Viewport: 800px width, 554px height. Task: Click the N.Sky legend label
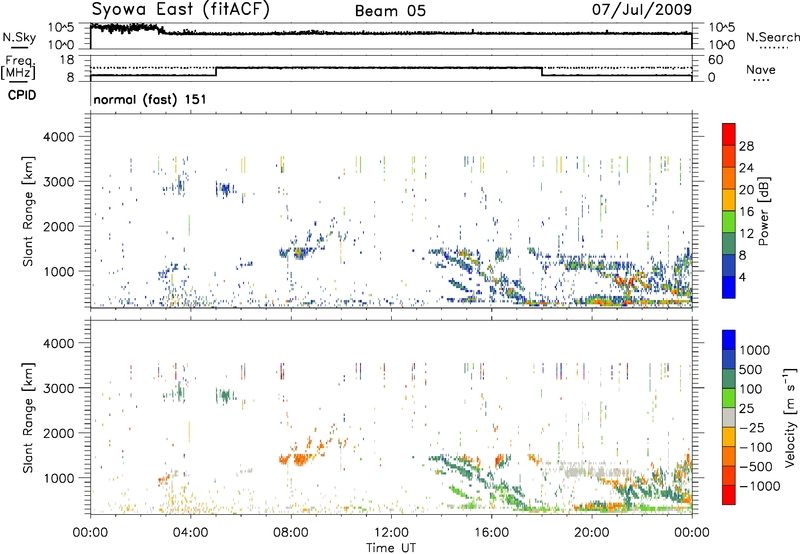tap(19, 37)
